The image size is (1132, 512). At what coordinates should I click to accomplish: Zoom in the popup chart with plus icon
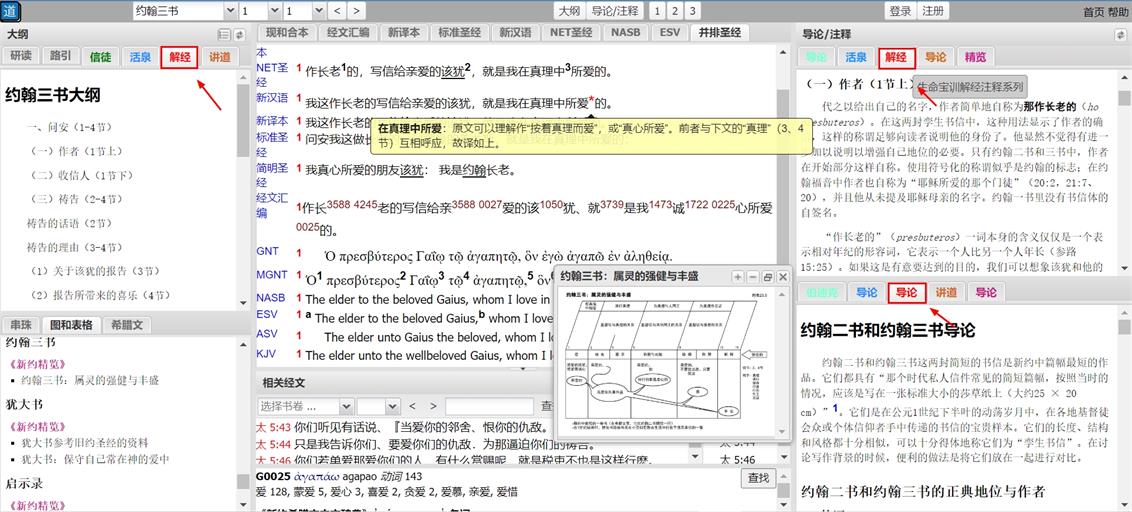tap(738, 276)
